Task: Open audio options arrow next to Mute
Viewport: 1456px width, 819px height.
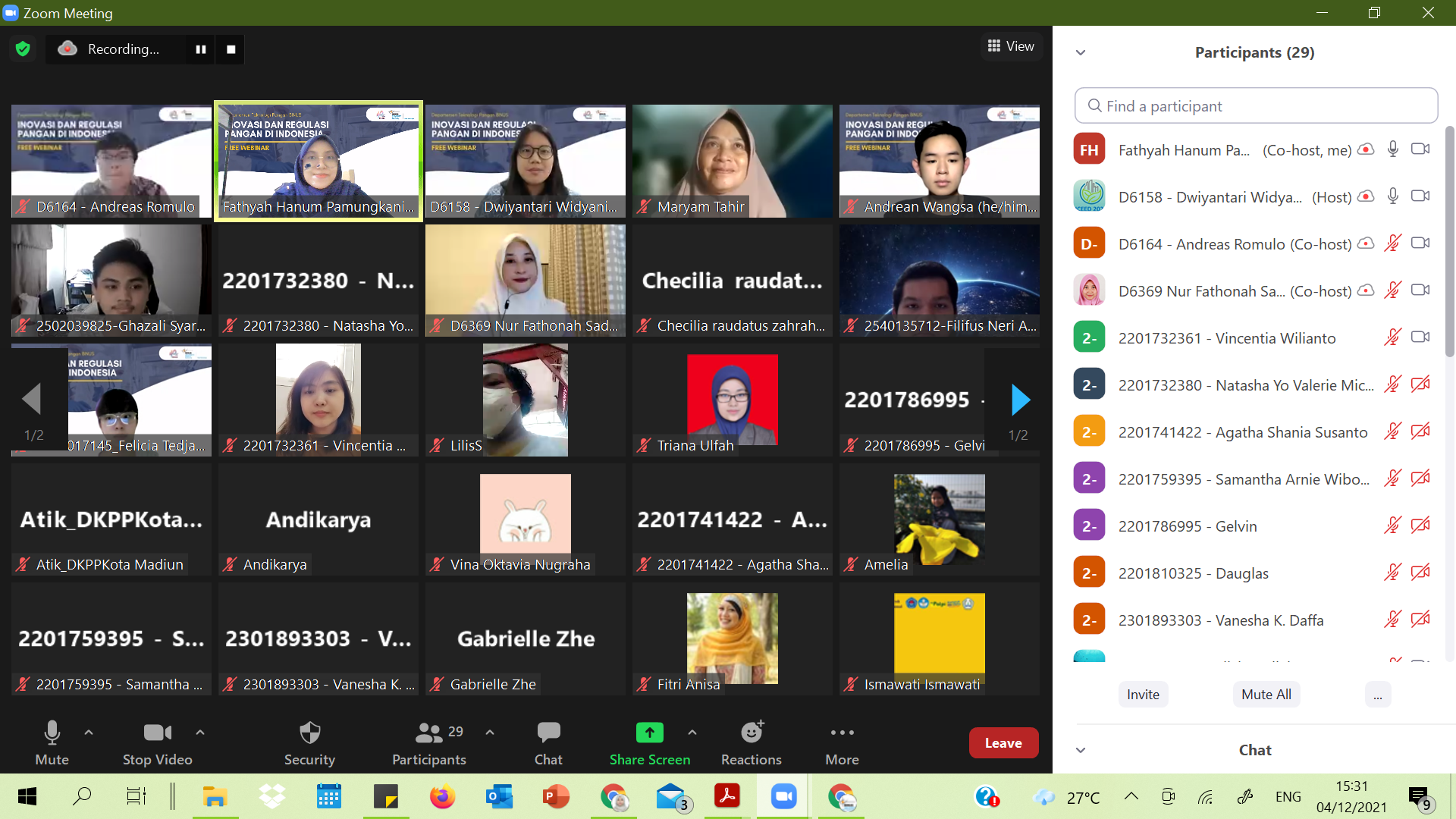Action: tap(89, 733)
